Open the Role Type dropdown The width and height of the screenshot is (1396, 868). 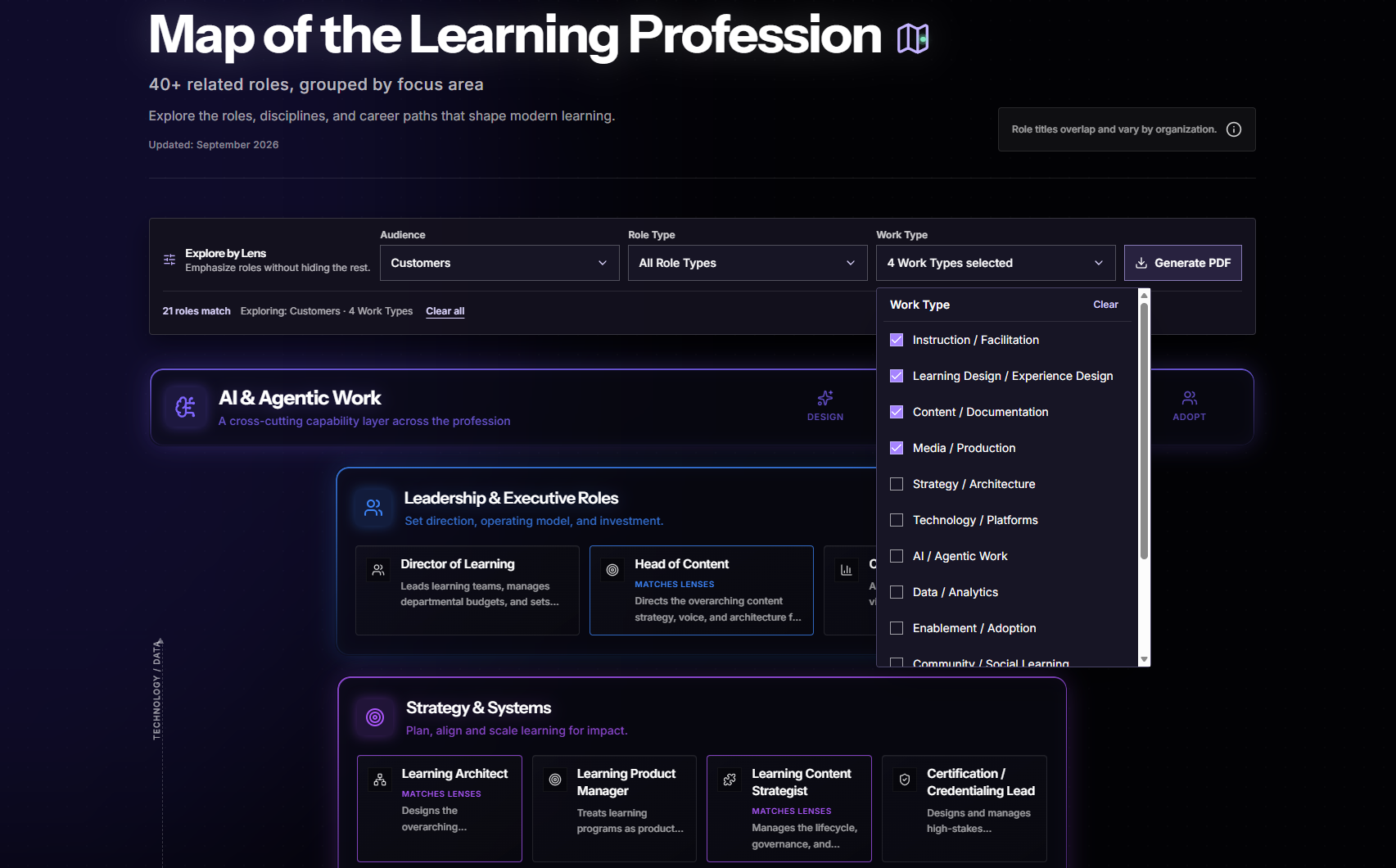(748, 263)
